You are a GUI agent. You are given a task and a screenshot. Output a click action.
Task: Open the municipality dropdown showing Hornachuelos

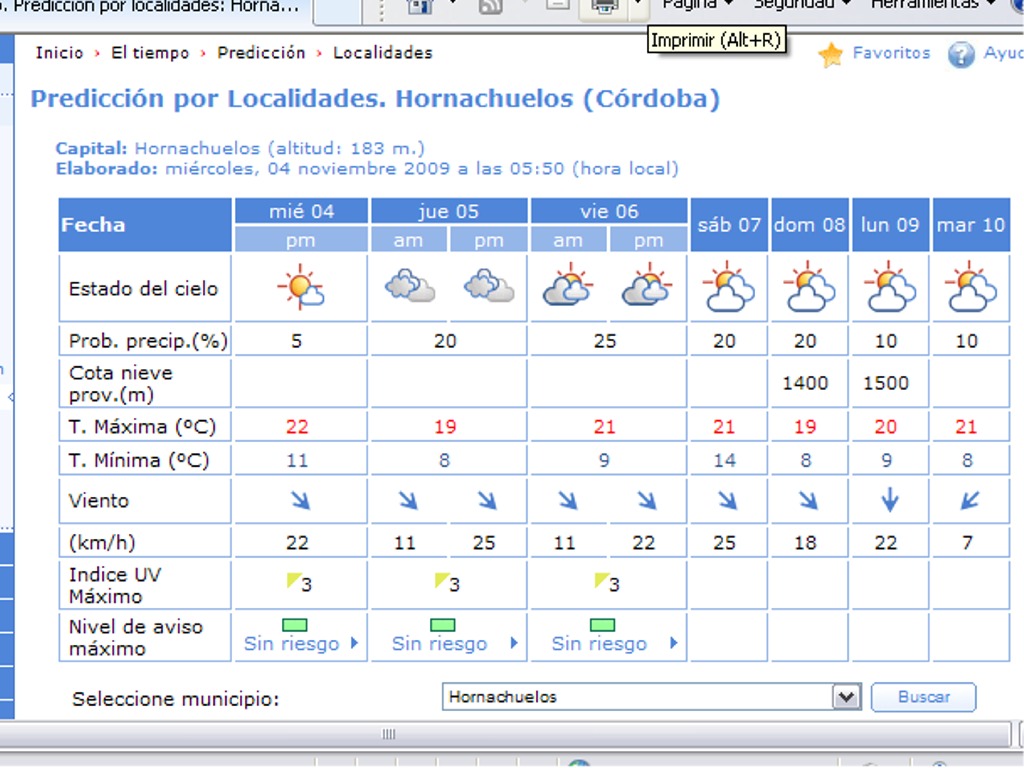(x=847, y=697)
